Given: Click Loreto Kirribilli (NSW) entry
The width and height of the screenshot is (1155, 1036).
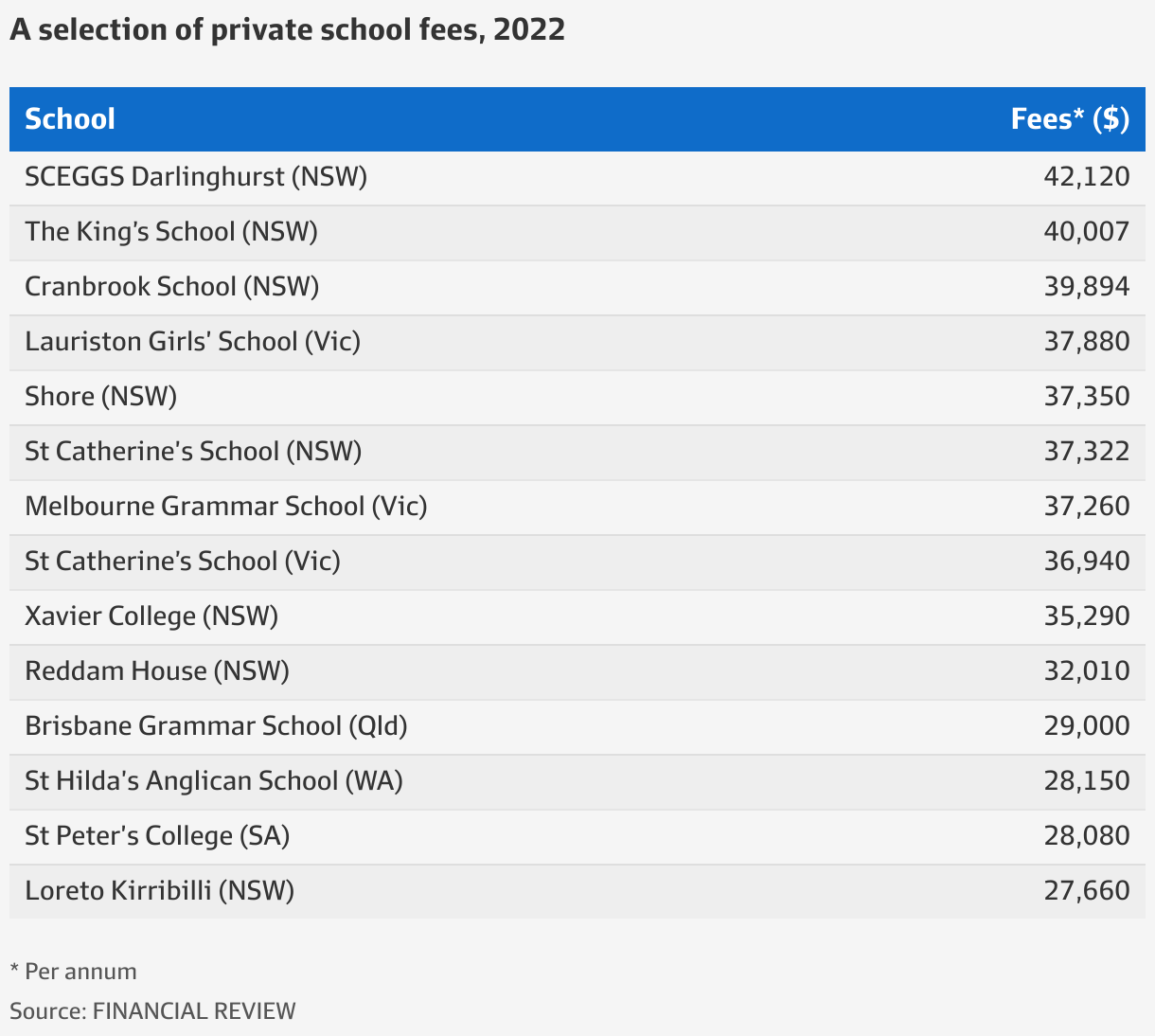Looking at the screenshot, I should pyautogui.click(x=160, y=891).
